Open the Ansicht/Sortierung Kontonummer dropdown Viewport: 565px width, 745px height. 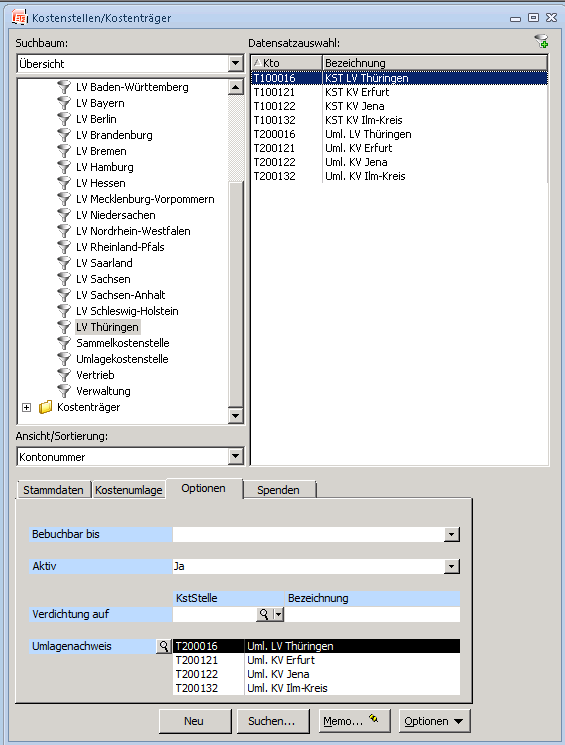coord(235,457)
